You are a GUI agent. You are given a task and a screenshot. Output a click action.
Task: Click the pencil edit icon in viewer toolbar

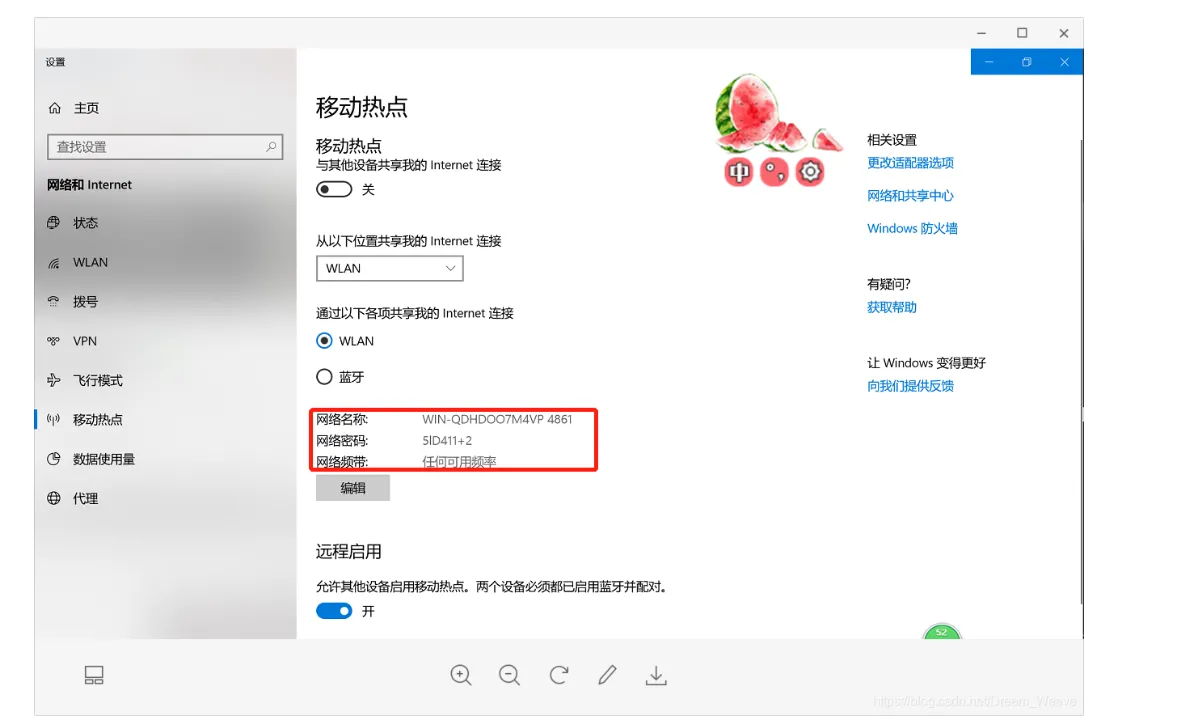[x=607, y=675]
